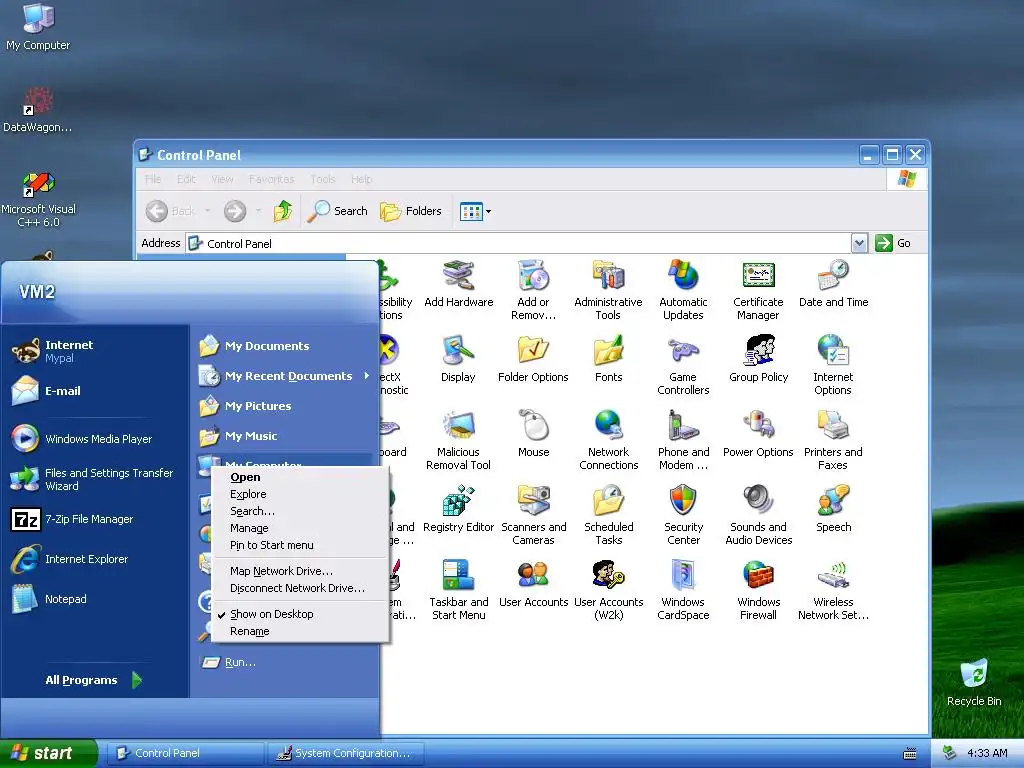Open Certificate Manager
The width and height of the screenshot is (1024, 768).
758,290
